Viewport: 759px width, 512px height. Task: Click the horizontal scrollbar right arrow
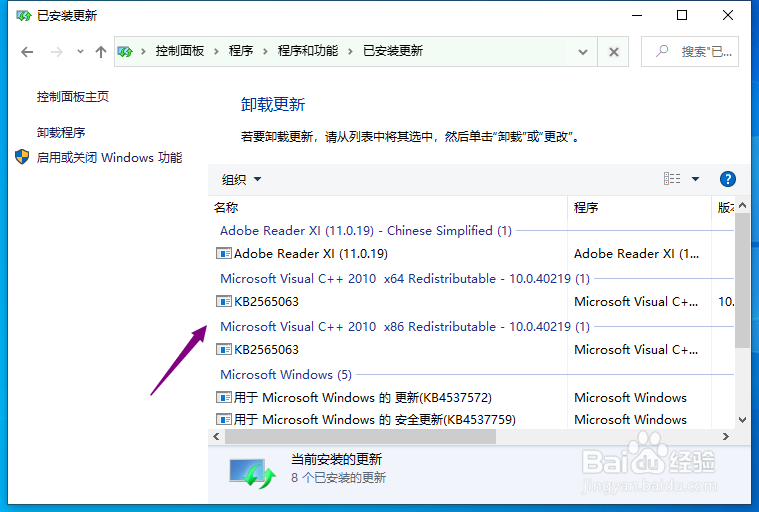(x=725, y=437)
